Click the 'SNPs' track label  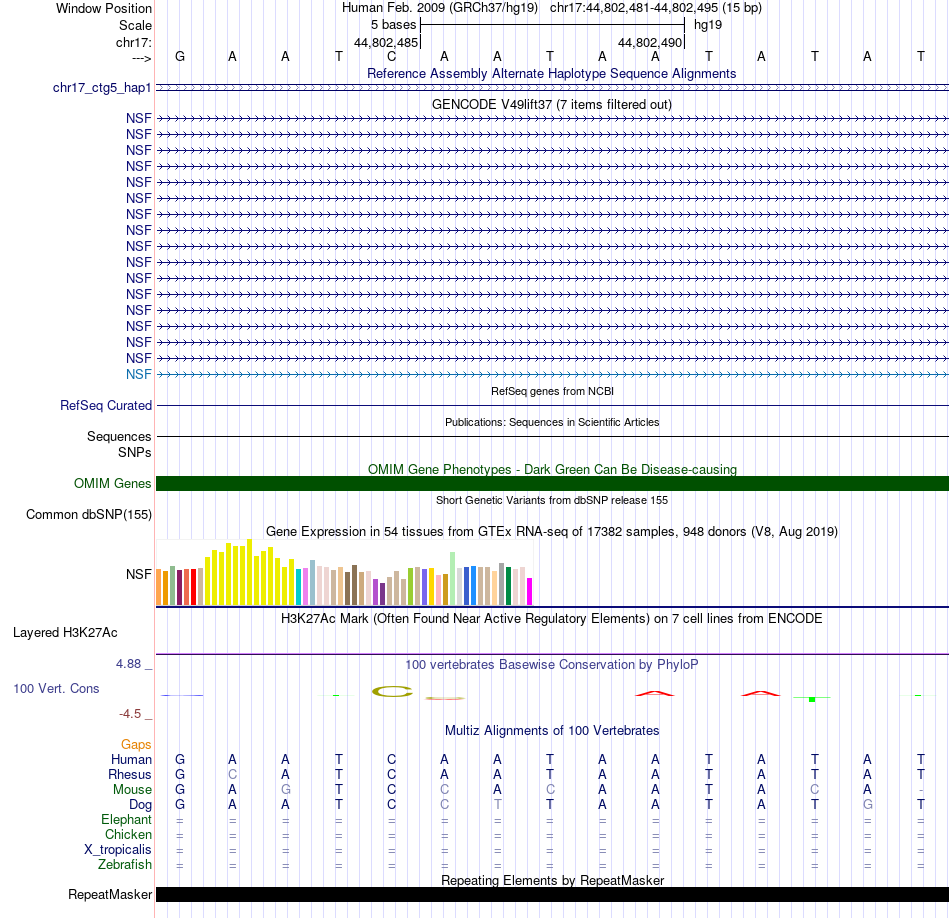[x=135, y=453]
